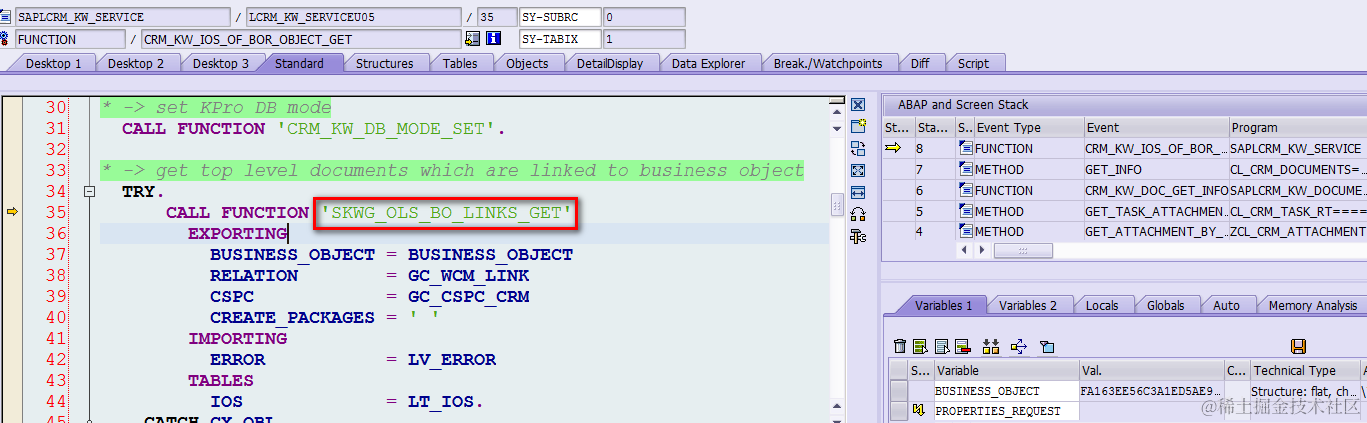Open the Tables tab
The height and width of the screenshot is (423, 1367).
click(x=460, y=63)
